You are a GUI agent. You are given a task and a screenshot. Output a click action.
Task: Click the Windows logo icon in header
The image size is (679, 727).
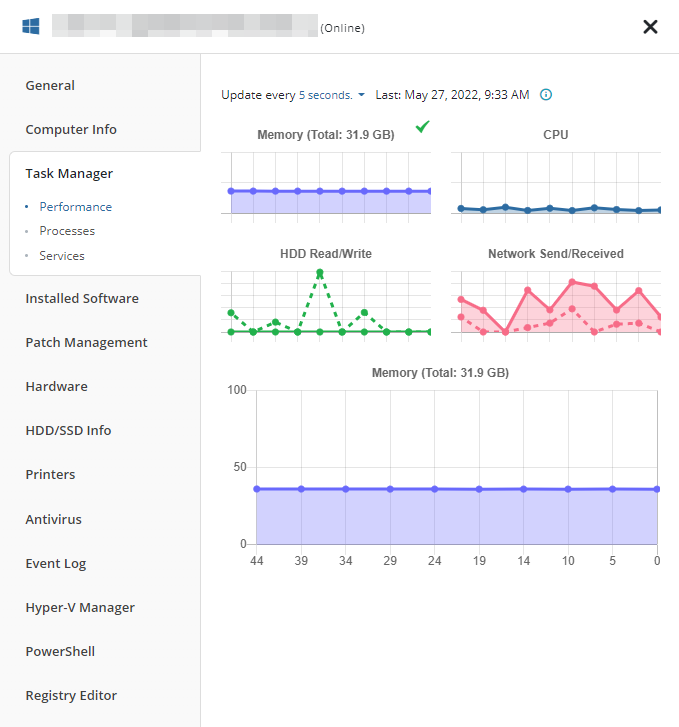[31, 26]
